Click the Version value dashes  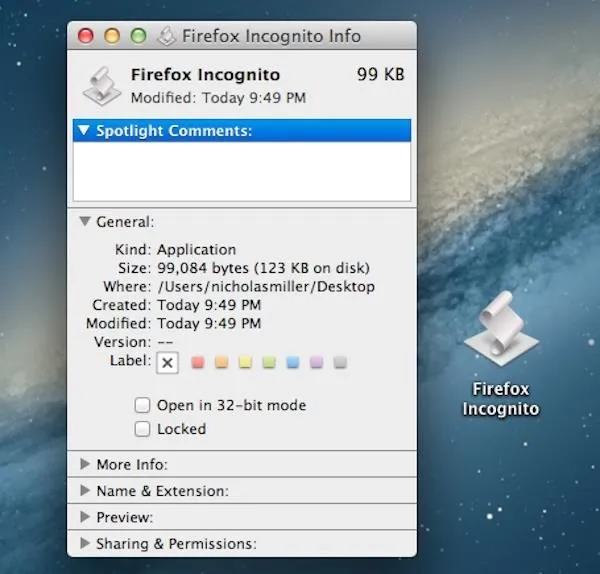tap(165, 342)
